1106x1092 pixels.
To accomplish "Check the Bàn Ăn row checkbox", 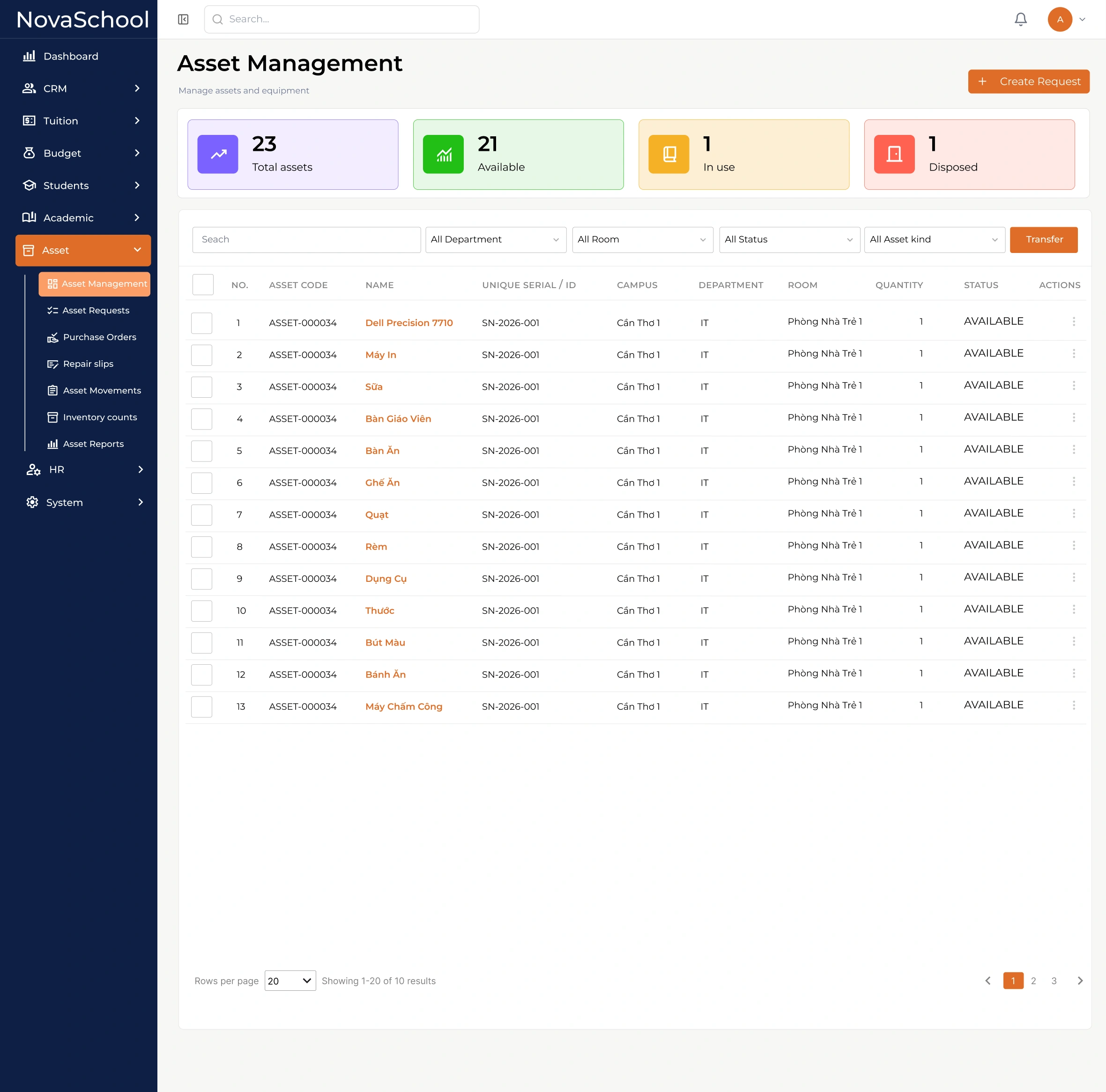I will pos(201,451).
